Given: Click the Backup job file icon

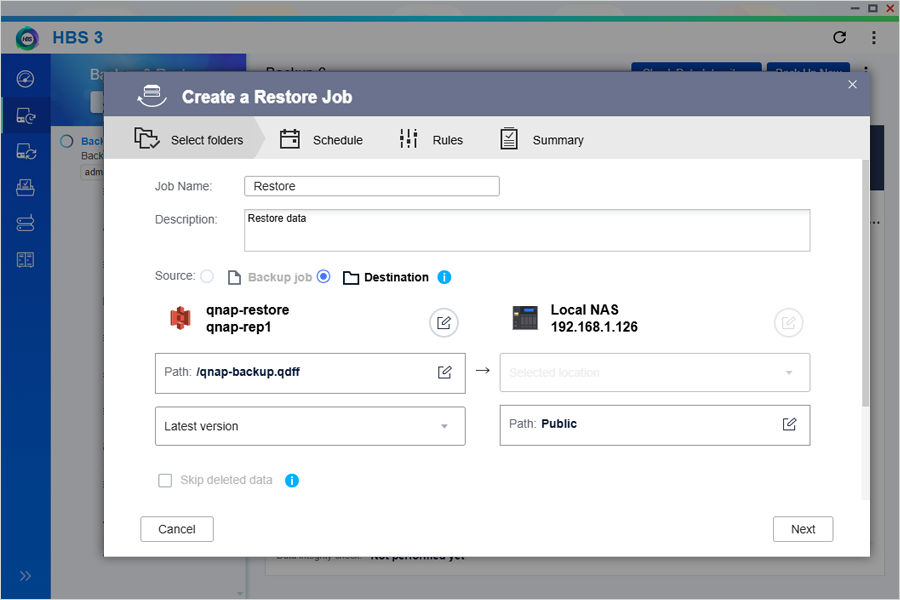Looking at the screenshot, I should 234,277.
